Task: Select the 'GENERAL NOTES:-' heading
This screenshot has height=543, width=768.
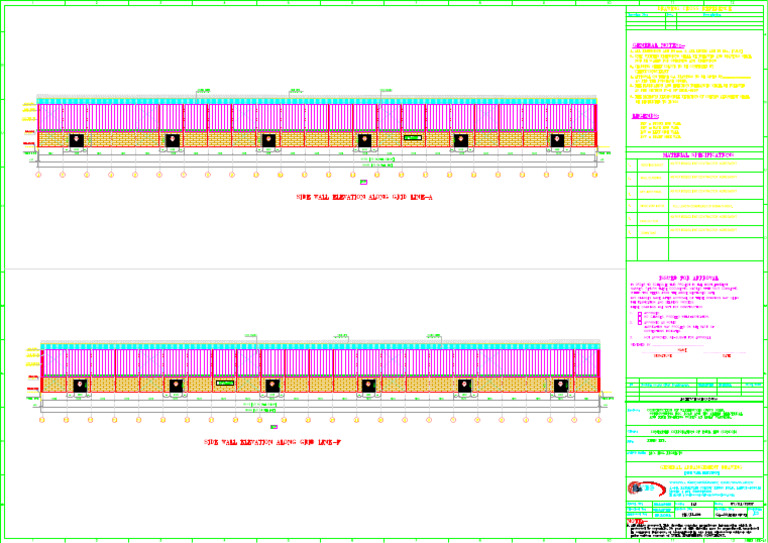Action: (x=657, y=46)
